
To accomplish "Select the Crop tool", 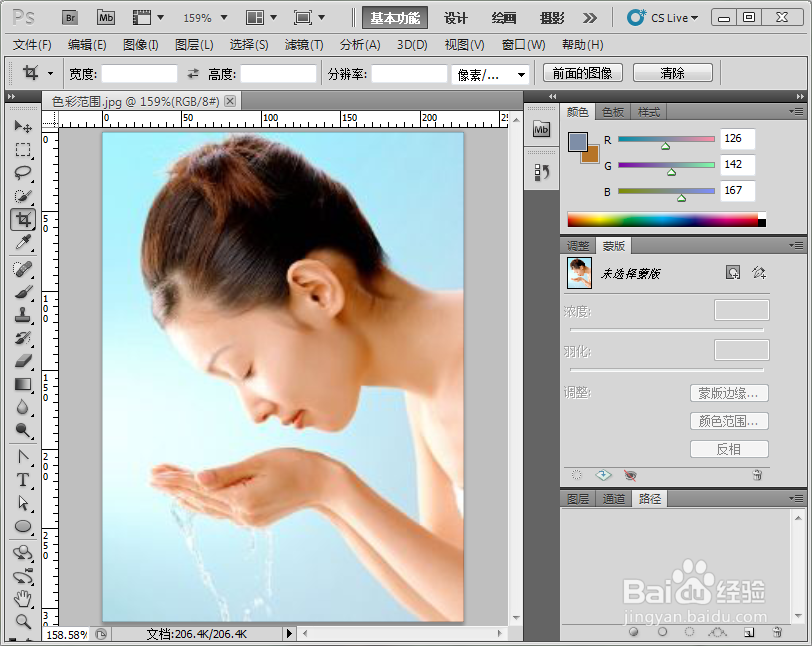I will coord(24,219).
